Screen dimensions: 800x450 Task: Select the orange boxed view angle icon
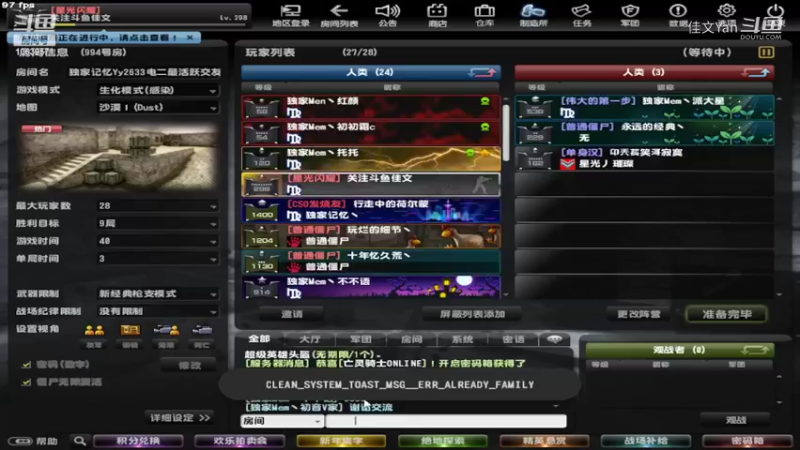click(130, 331)
